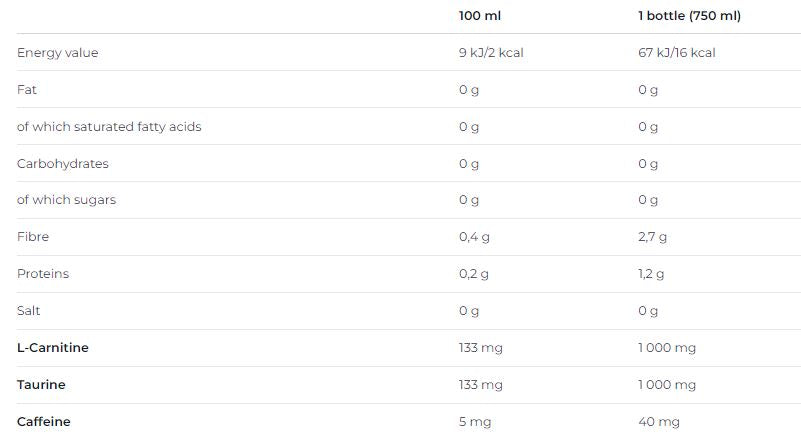Image resolution: width=801 pixels, height=440 pixels.
Task: Select the "5 mg" caffeine value
Action: [475, 422]
